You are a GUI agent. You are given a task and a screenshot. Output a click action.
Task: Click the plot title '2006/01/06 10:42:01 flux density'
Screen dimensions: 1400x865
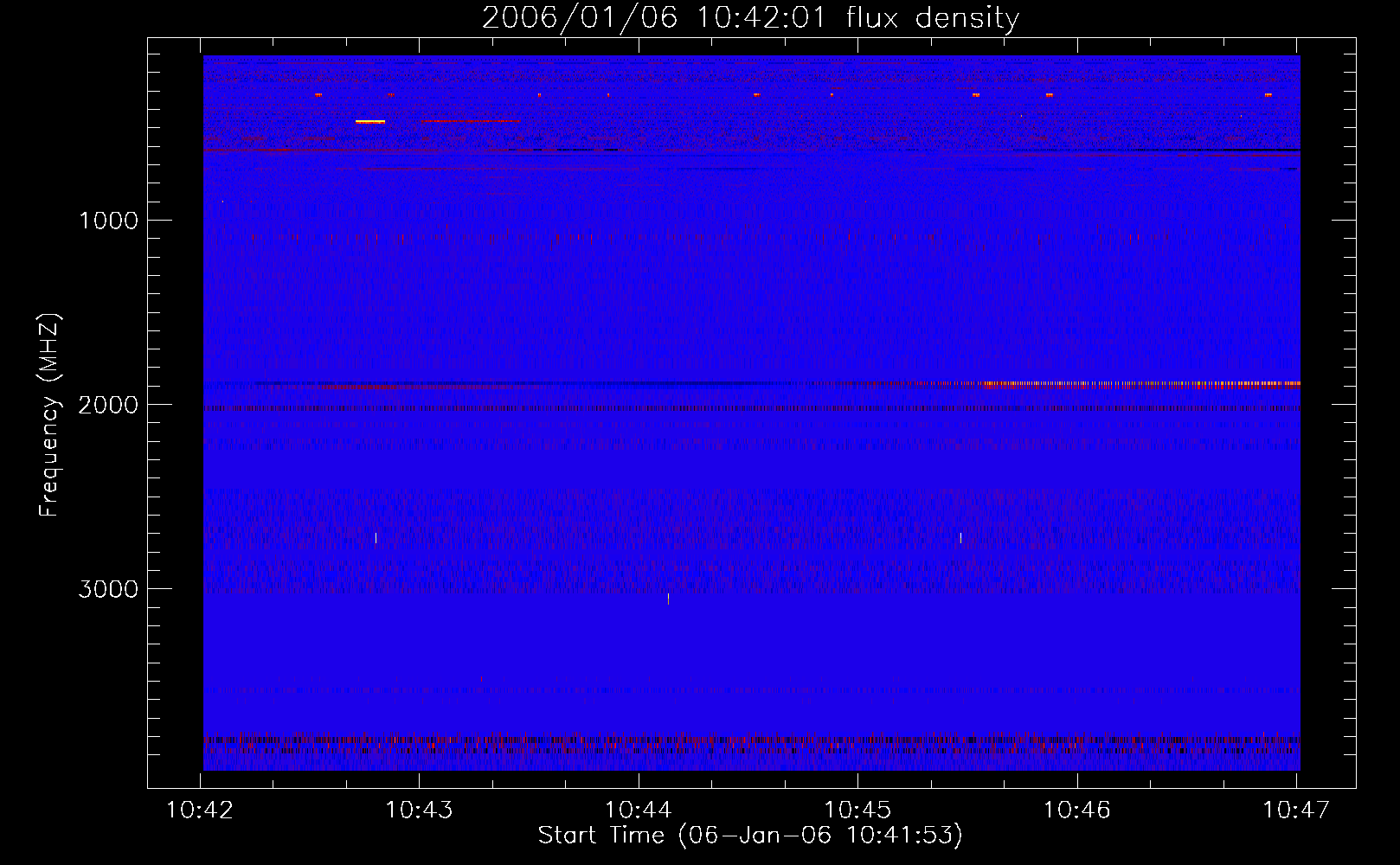point(750,17)
